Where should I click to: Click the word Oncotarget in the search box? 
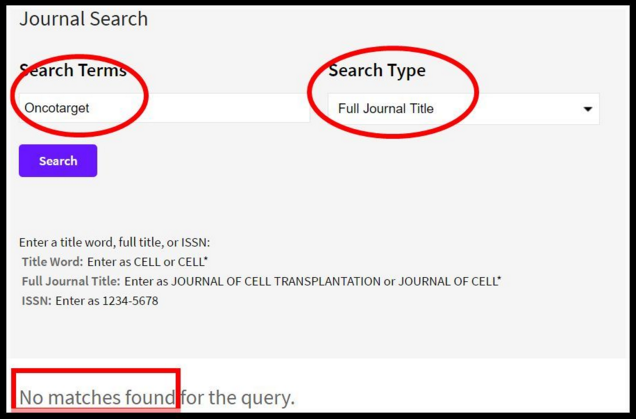click(58, 108)
